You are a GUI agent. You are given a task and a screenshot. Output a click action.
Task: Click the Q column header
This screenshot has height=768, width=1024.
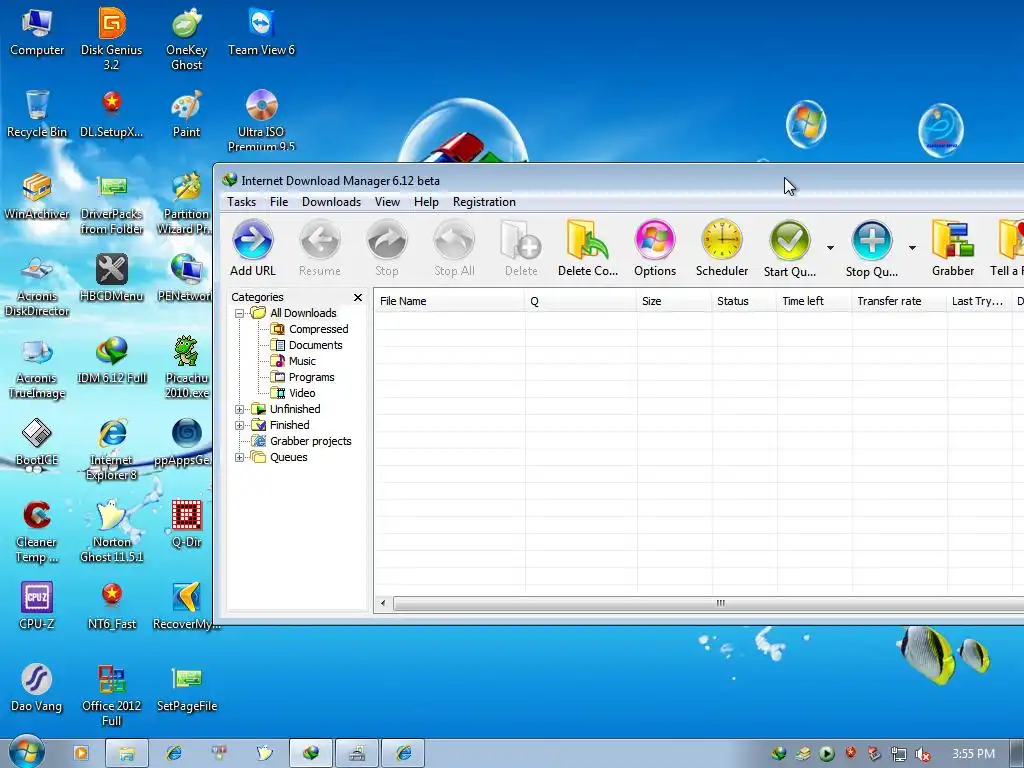tap(581, 301)
